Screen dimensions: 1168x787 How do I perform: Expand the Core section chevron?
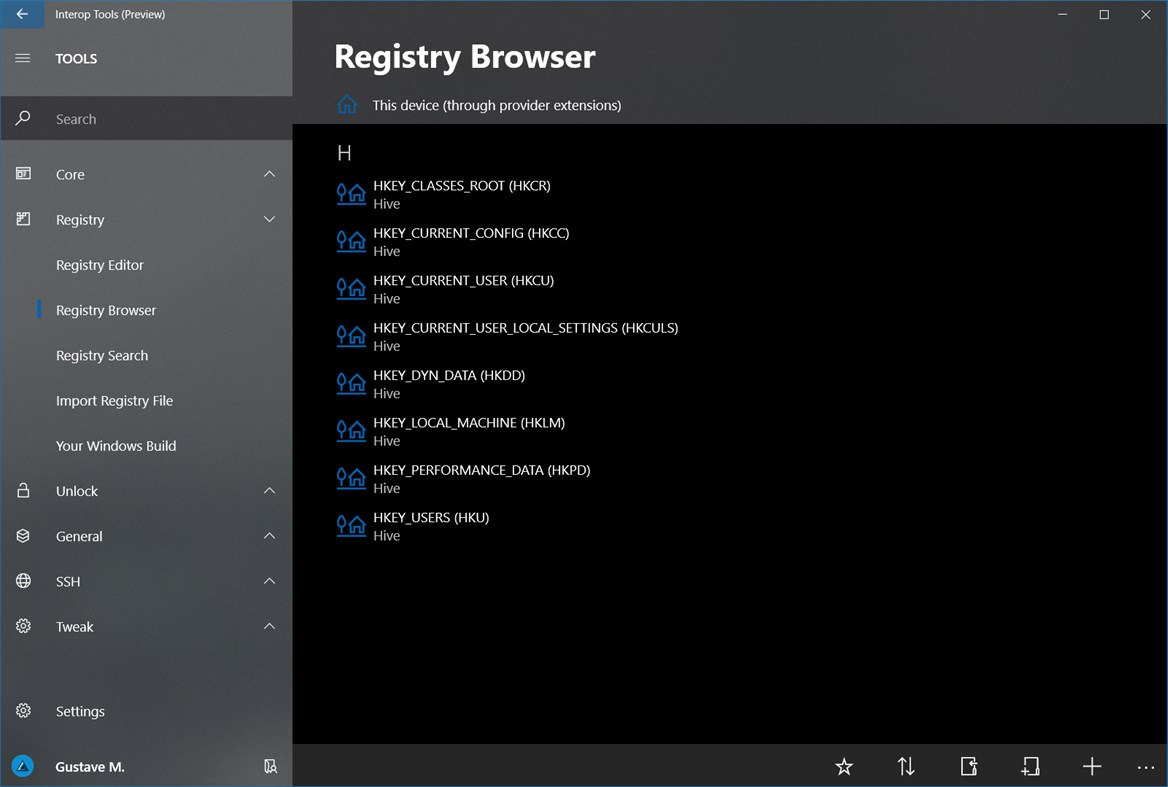coord(270,174)
